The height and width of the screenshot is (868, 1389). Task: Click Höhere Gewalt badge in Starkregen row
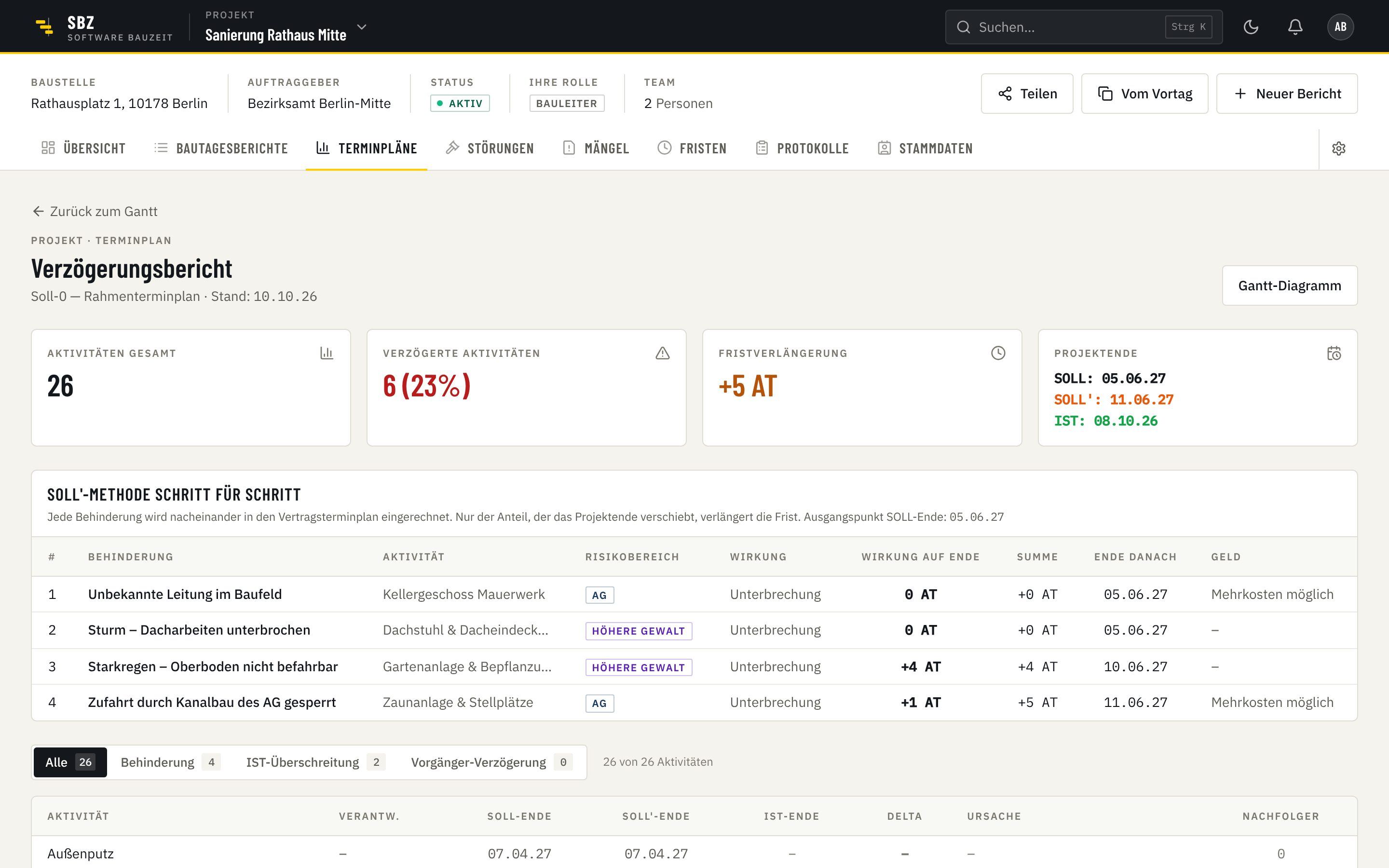(638, 667)
